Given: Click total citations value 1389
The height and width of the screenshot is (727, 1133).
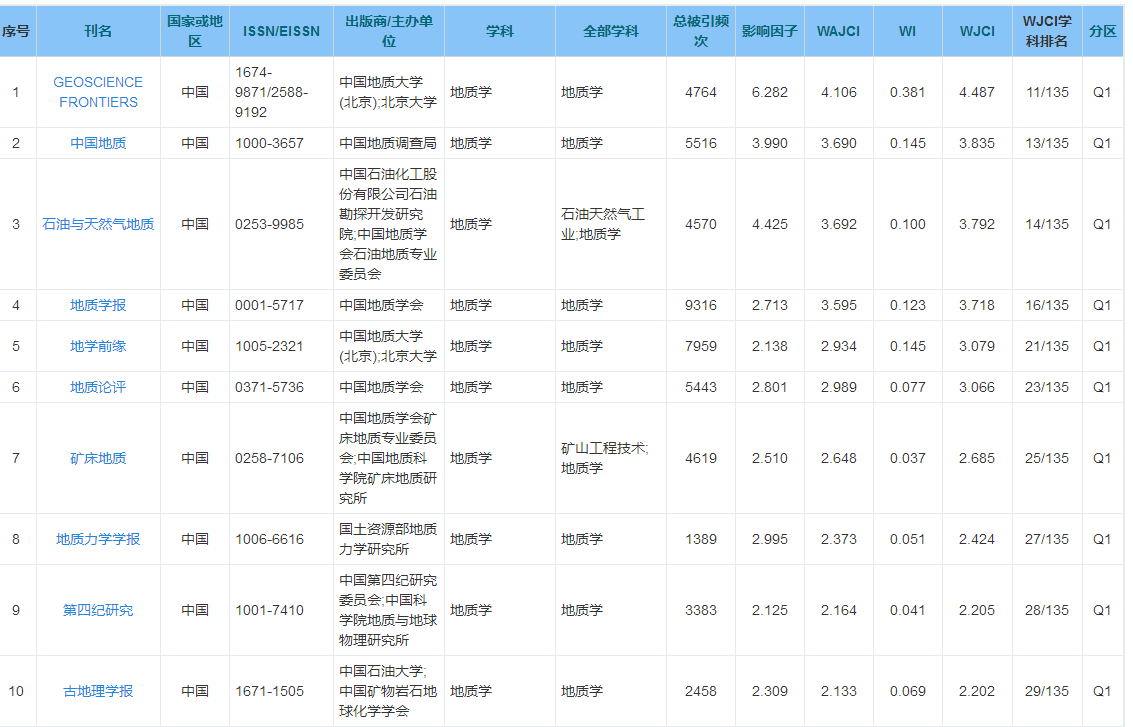Looking at the screenshot, I should (701, 539).
